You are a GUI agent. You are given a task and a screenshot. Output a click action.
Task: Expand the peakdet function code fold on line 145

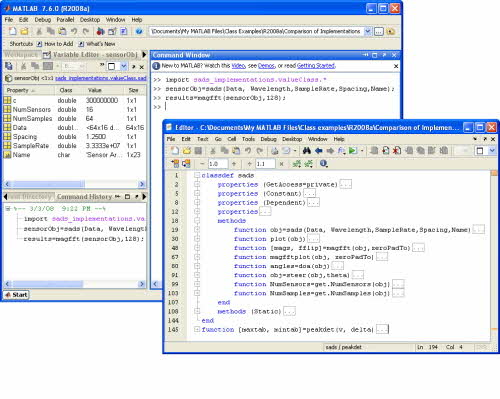(x=197, y=329)
